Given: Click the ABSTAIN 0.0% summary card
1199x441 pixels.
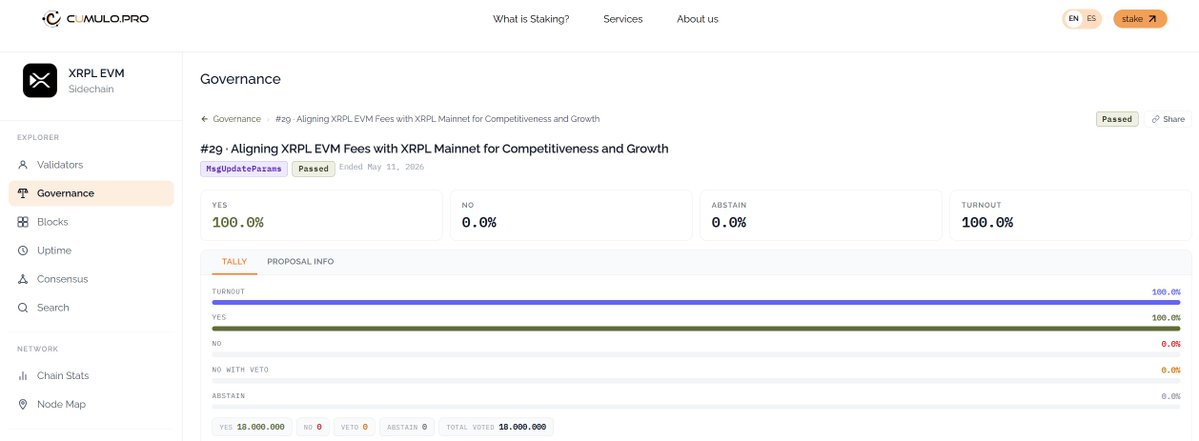Looking at the screenshot, I should pyautogui.click(x=820, y=215).
